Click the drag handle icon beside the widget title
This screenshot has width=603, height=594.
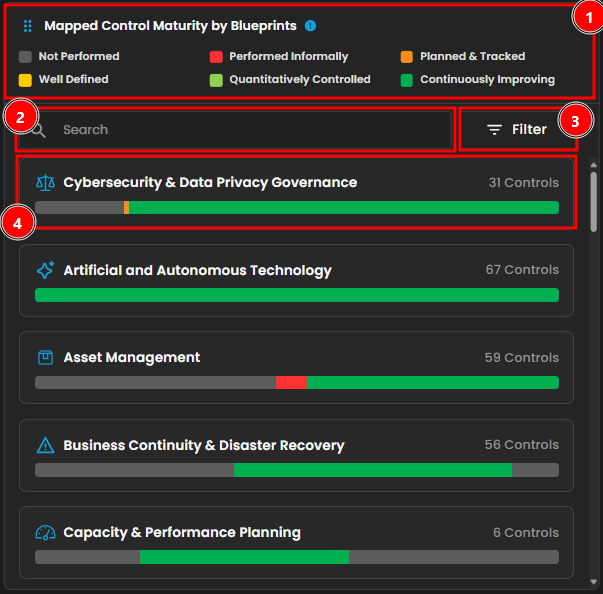point(28,26)
